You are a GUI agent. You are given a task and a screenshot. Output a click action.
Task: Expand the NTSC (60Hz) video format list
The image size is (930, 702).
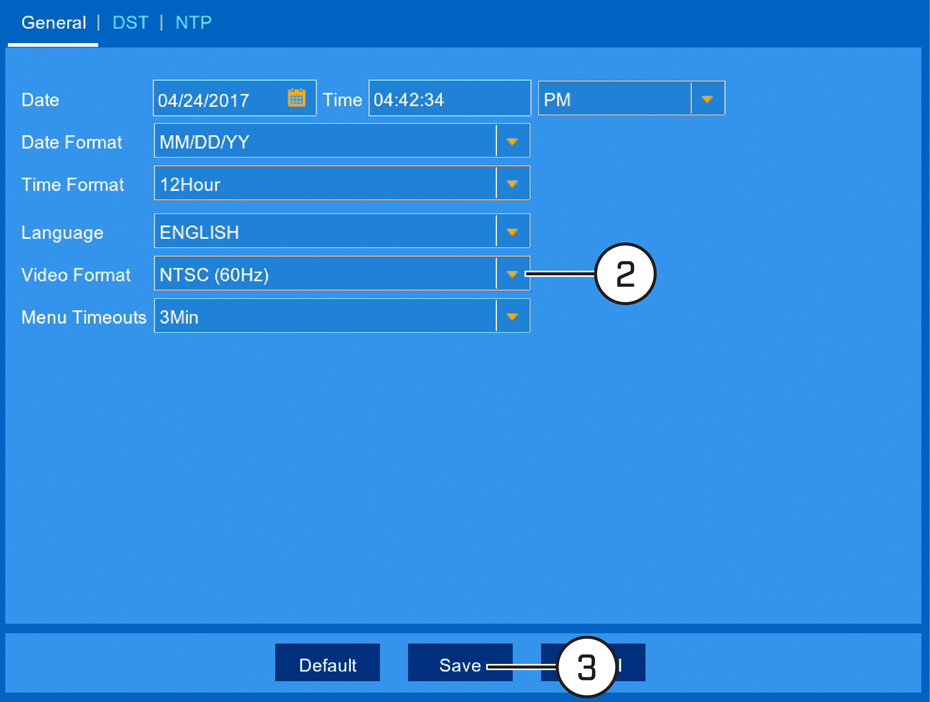tap(342, 274)
